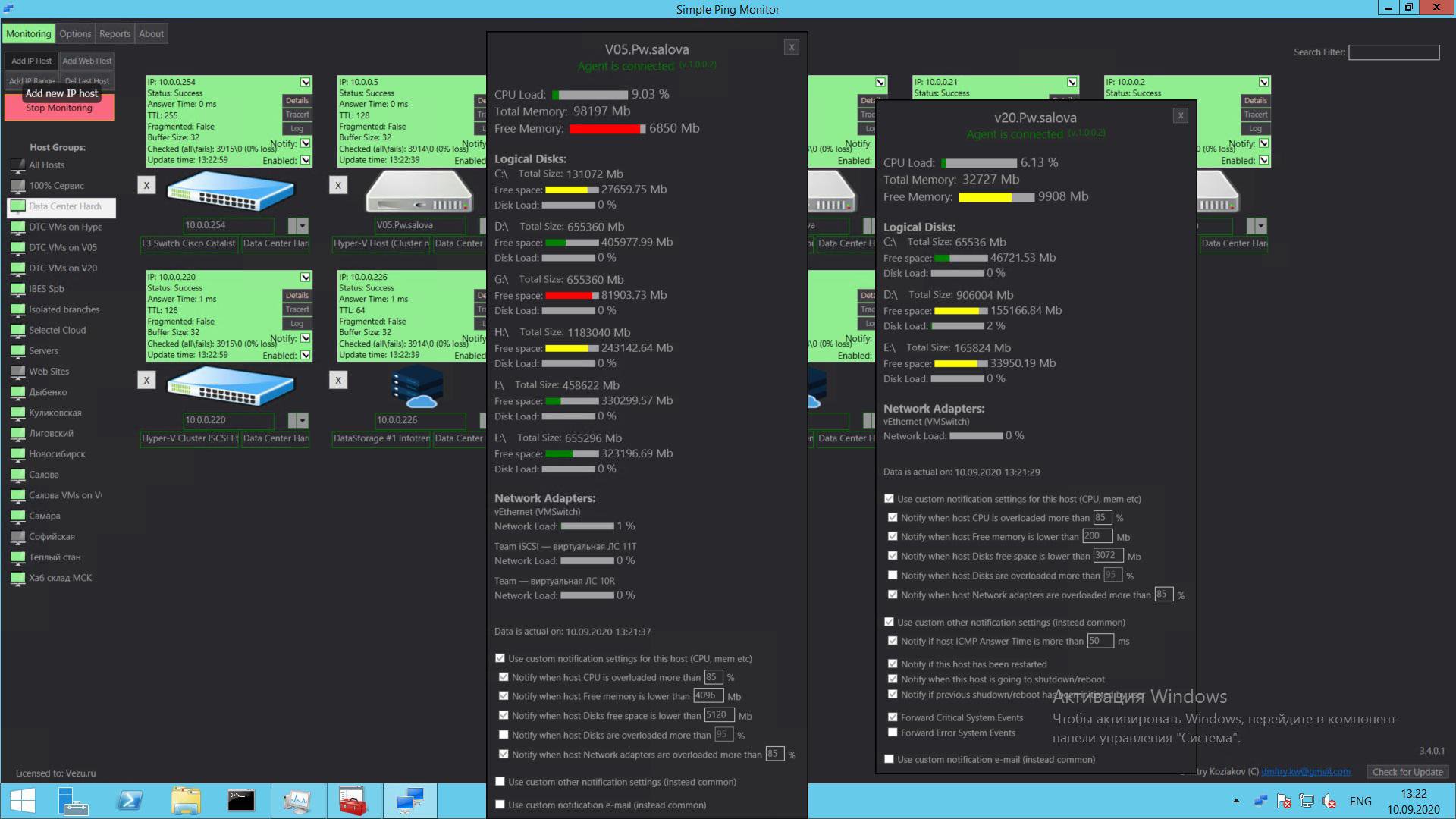
Task: Open description dropdown 'Hyper-V Cluster ISCSI'
Action: [x=189, y=438]
